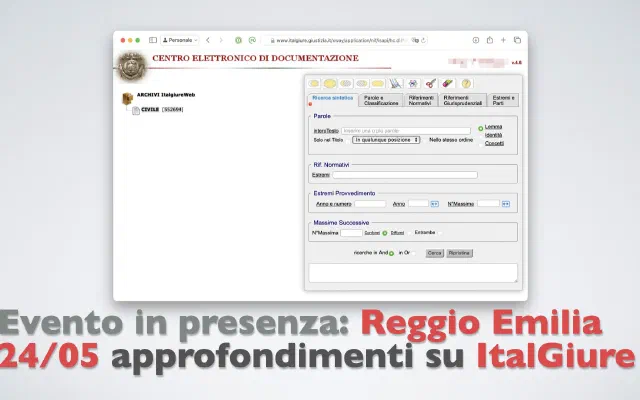Click the Cerca button

pos(434,253)
